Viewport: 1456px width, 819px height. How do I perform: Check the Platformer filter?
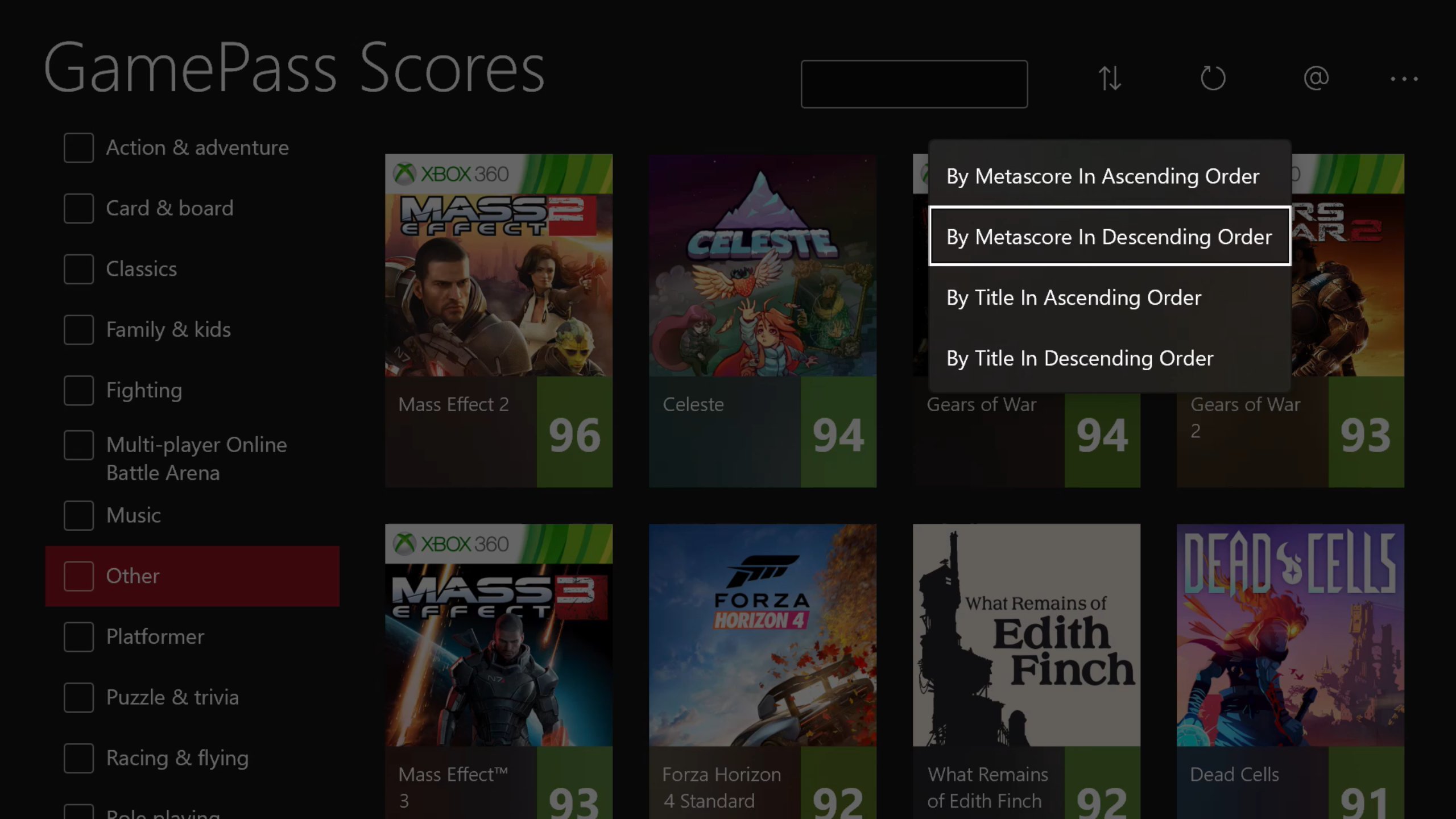coord(78,638)
